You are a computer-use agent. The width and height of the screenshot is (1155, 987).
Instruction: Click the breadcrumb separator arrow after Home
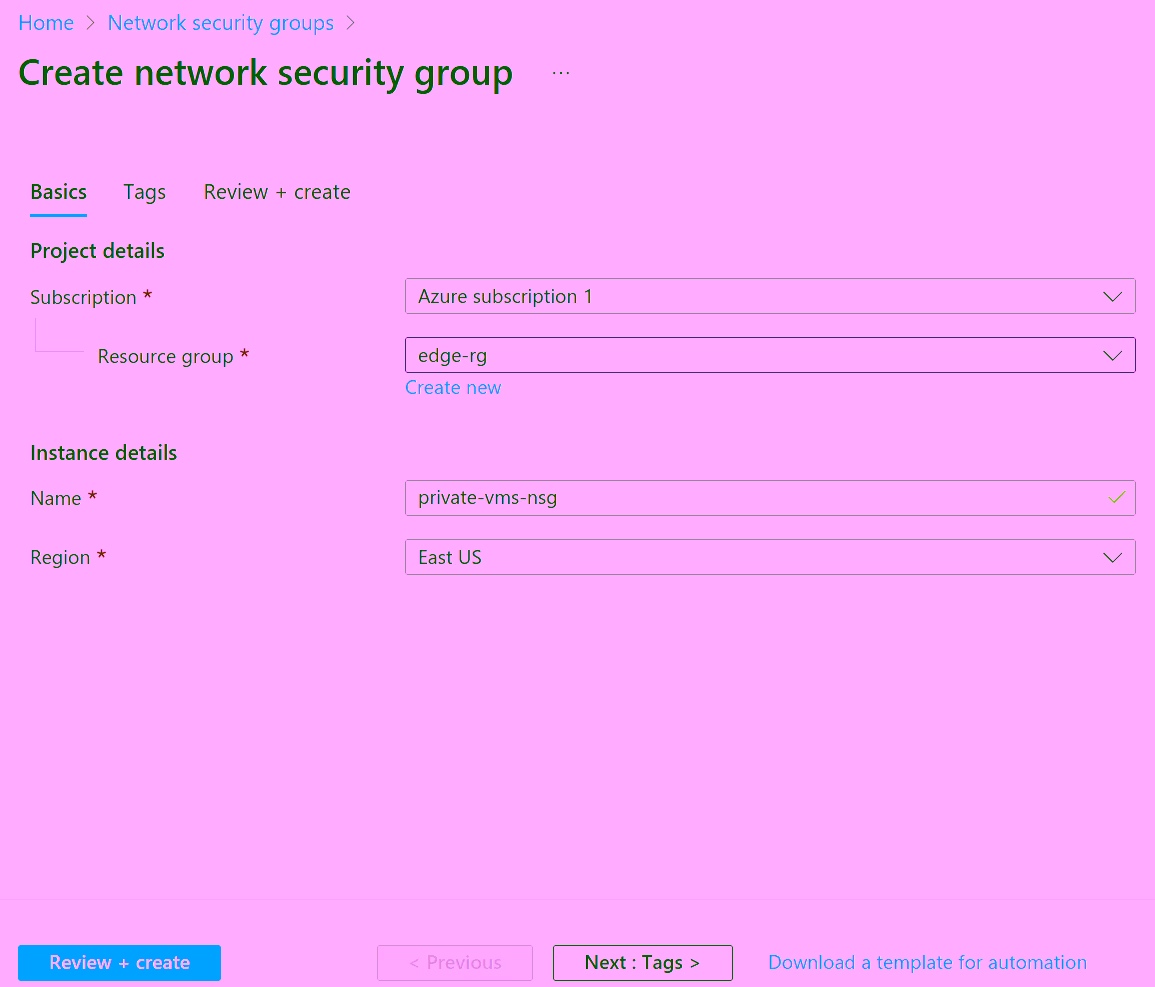pyautogui.click(x=91, y=24)
